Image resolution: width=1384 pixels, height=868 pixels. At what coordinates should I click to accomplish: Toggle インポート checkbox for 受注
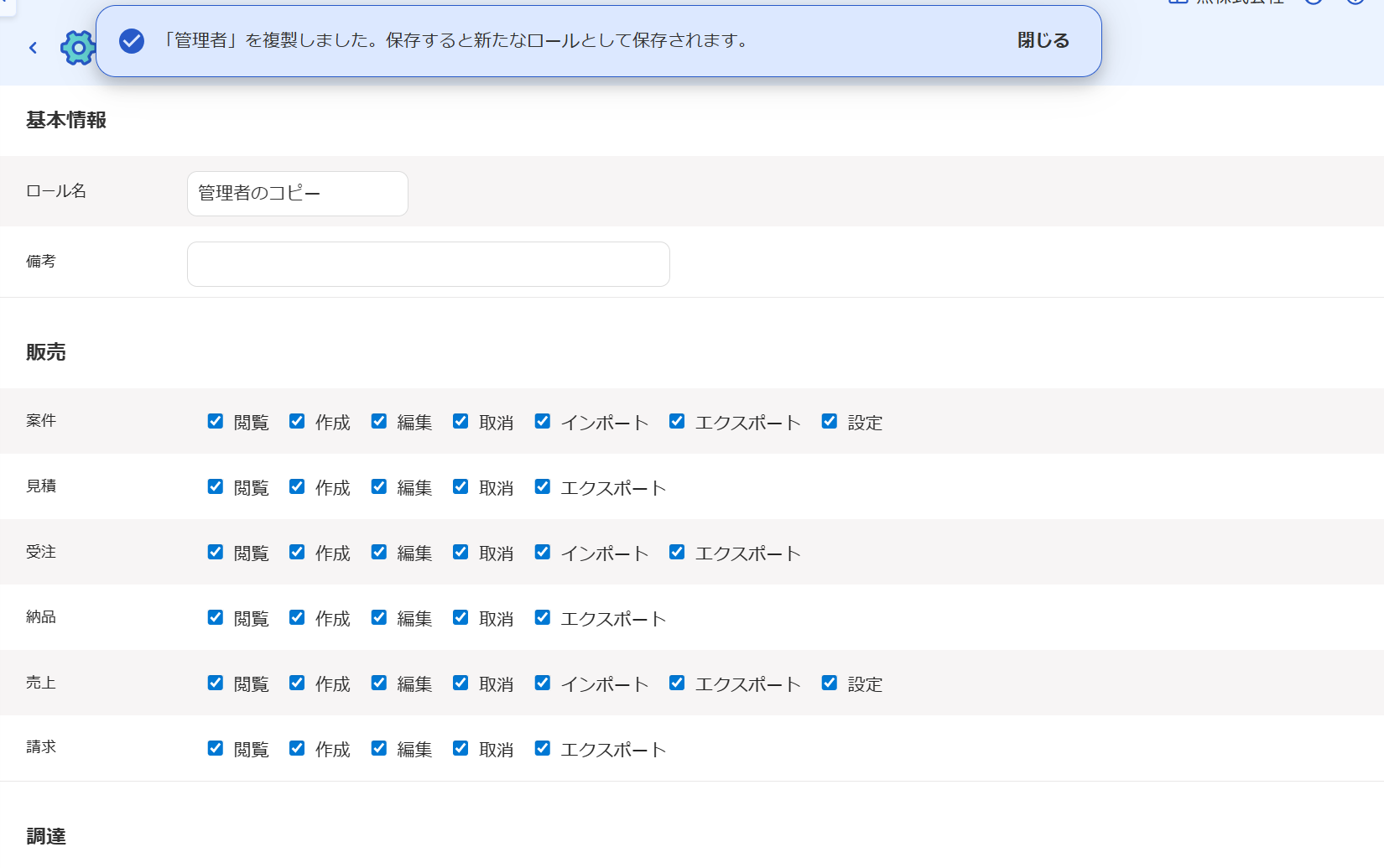point(543,552)
